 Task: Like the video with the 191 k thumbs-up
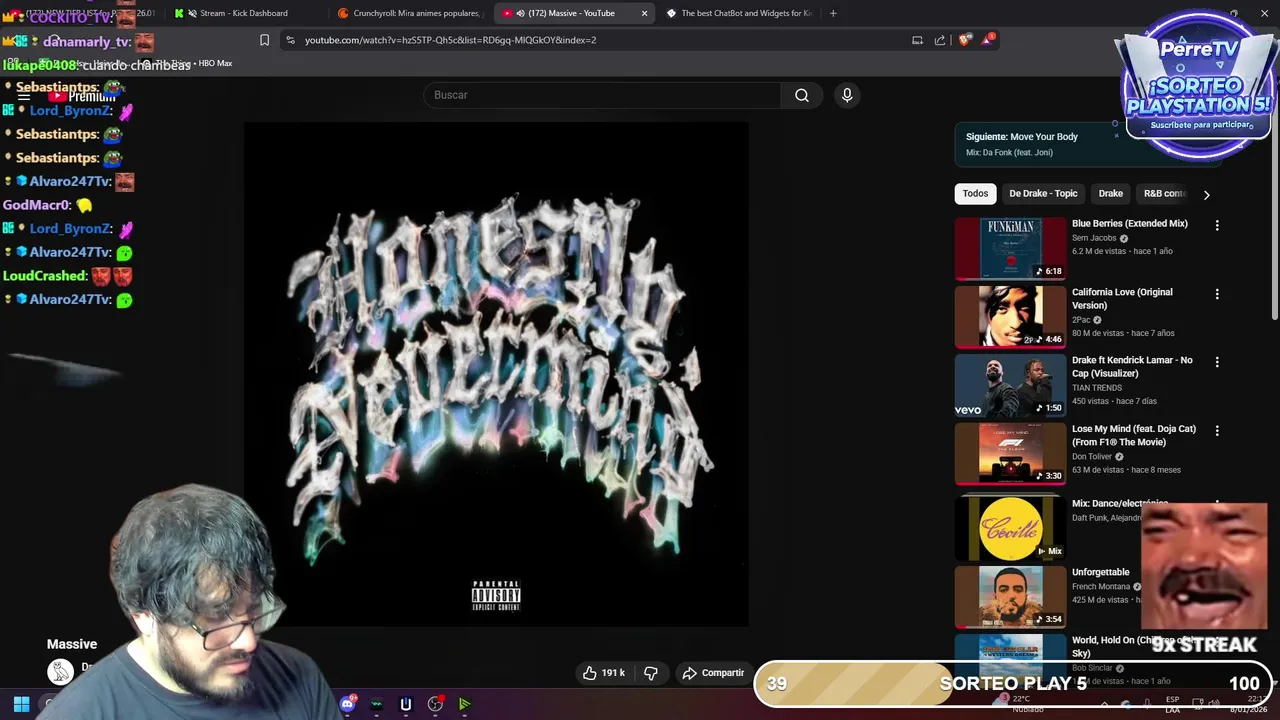pos(604,673)
